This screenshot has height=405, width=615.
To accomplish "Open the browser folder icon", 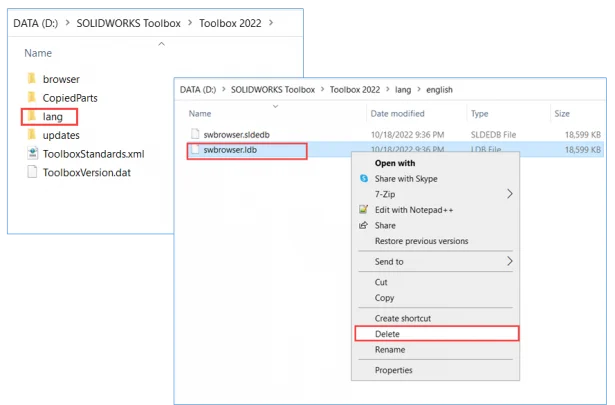I will 31,79.
